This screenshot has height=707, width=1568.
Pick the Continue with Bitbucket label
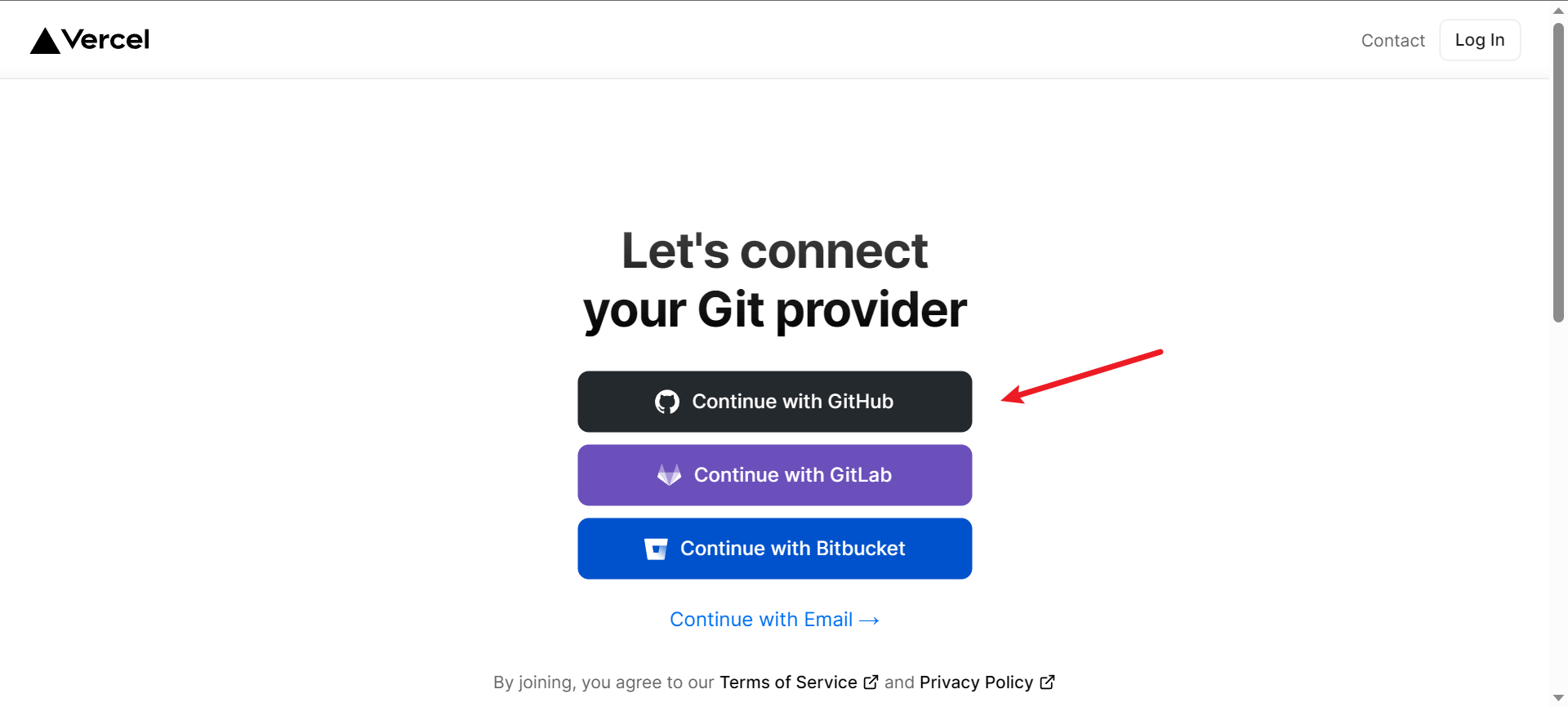tap(792, 549)
